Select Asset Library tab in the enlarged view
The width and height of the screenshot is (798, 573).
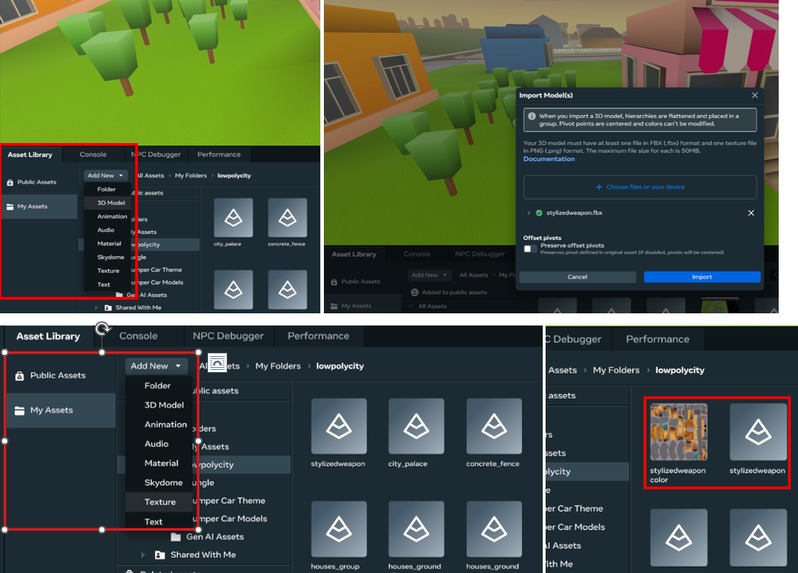[48, 336]
